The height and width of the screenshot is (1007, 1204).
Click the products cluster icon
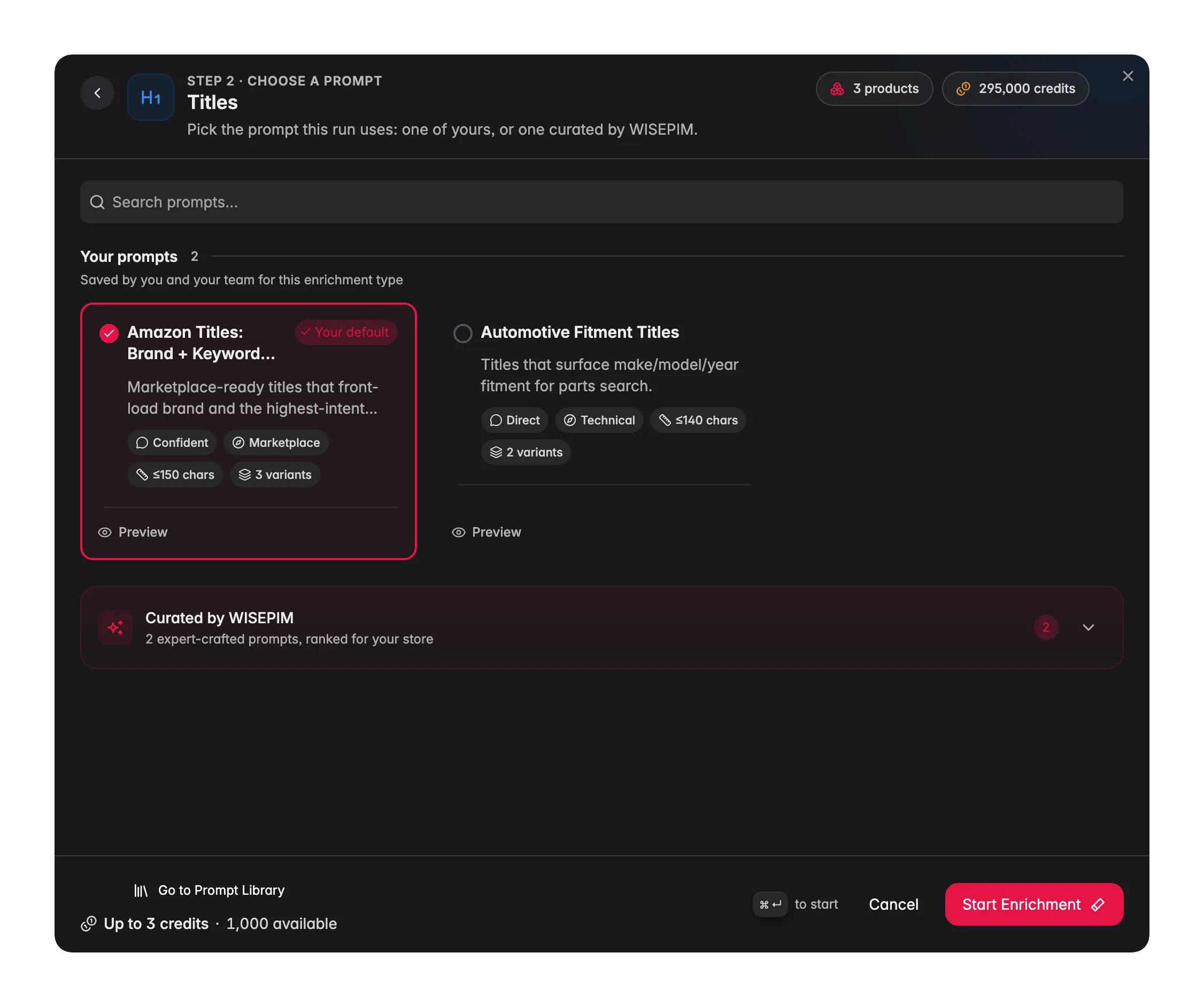837,89
